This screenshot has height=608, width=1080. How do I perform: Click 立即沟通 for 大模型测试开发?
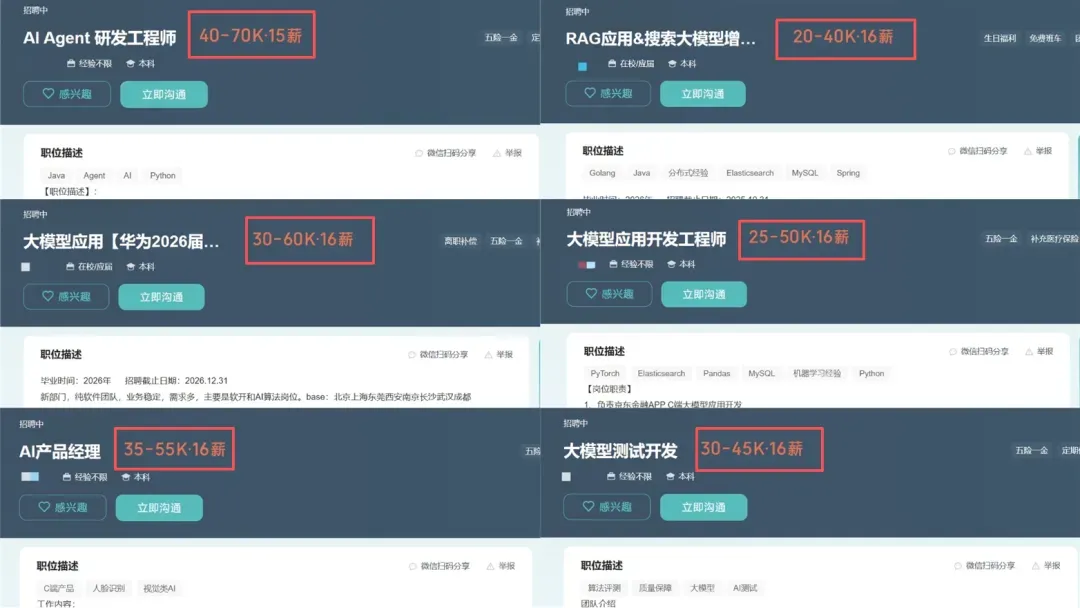pos(703,507)
